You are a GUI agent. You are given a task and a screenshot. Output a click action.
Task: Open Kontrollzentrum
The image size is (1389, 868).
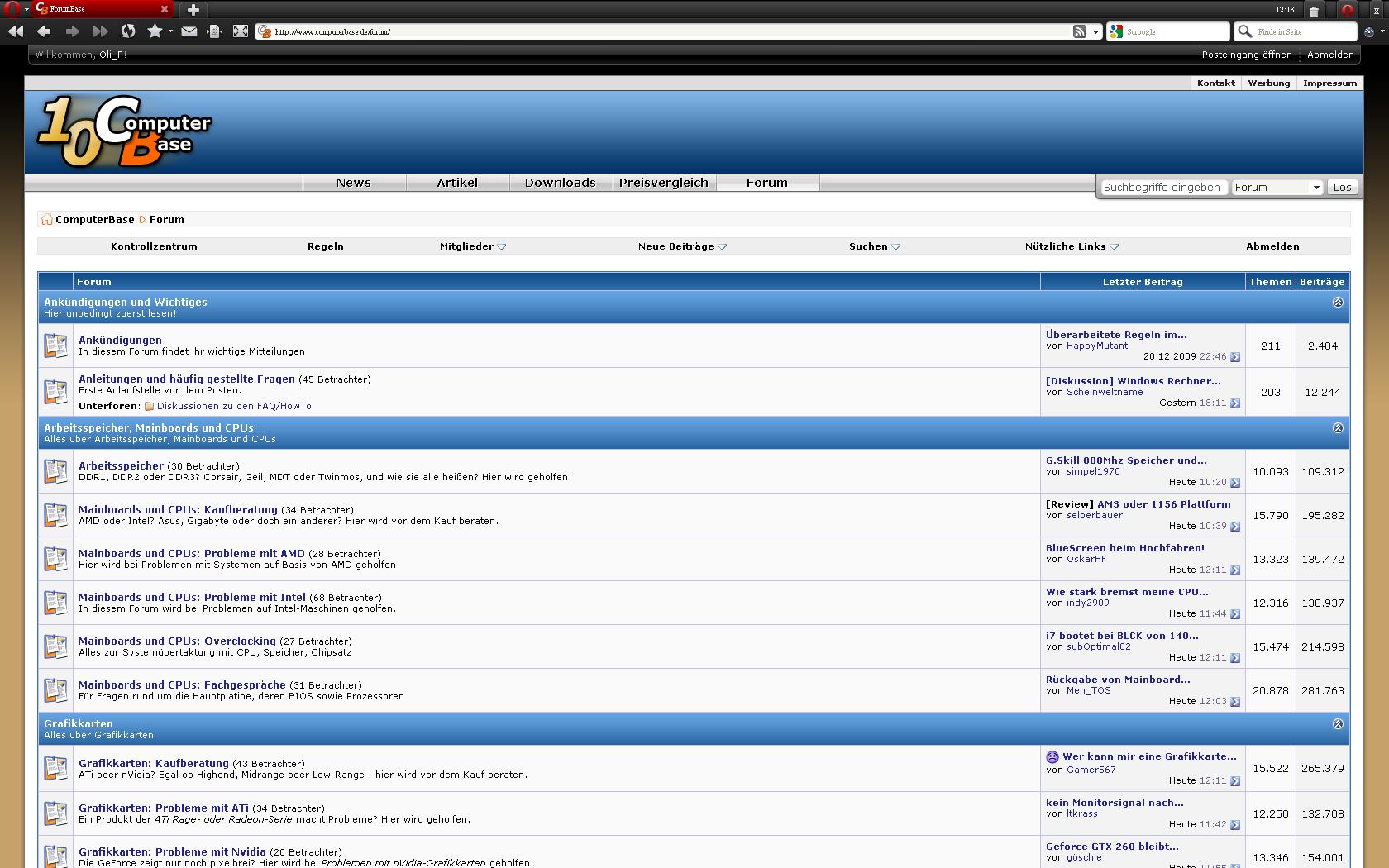click(x=154, y=246)
